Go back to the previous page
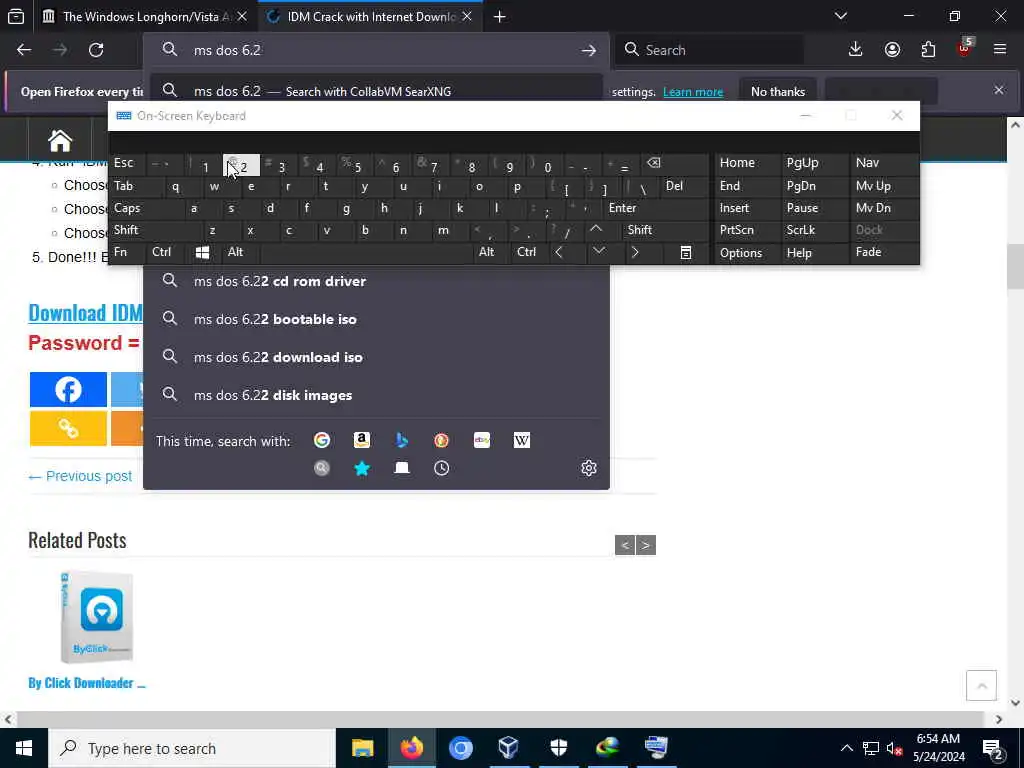 click(x=24, y=50)
